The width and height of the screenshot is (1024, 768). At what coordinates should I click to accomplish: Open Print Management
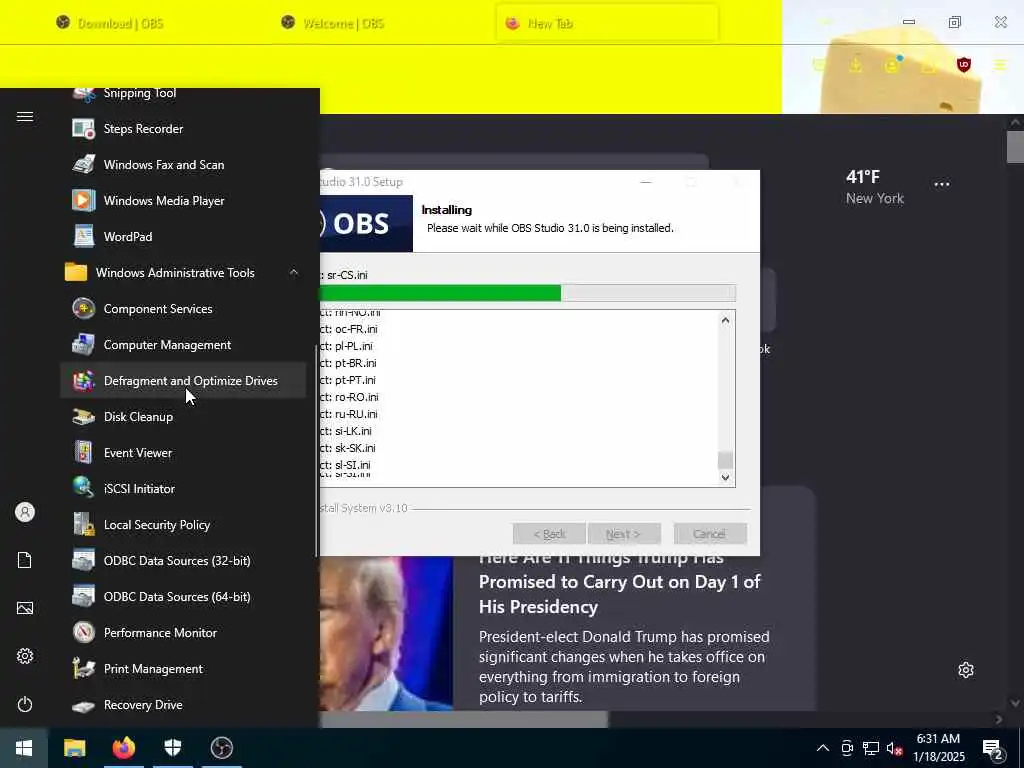point(183,669)
